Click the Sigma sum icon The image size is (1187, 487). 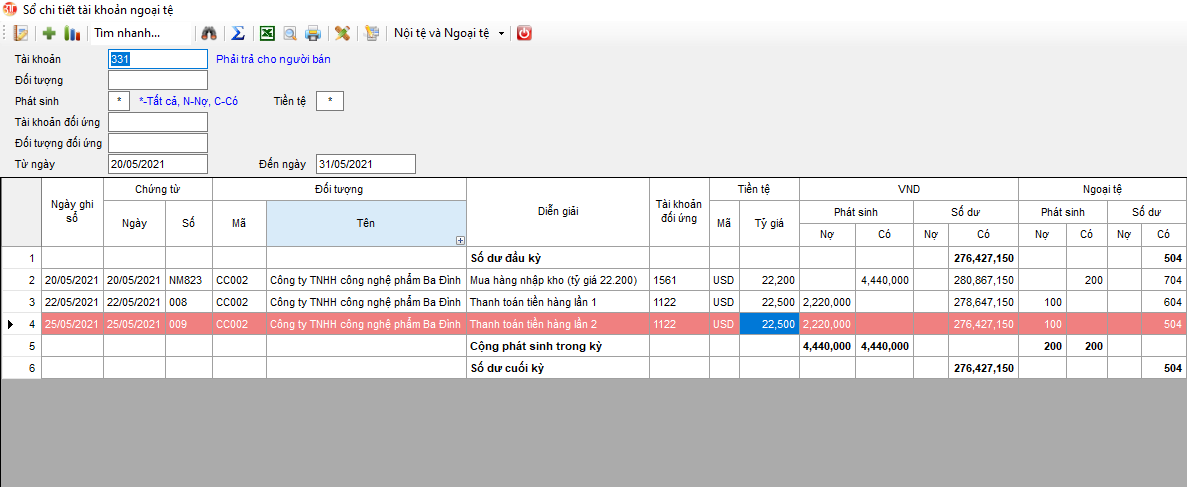[x=237, y=33]
